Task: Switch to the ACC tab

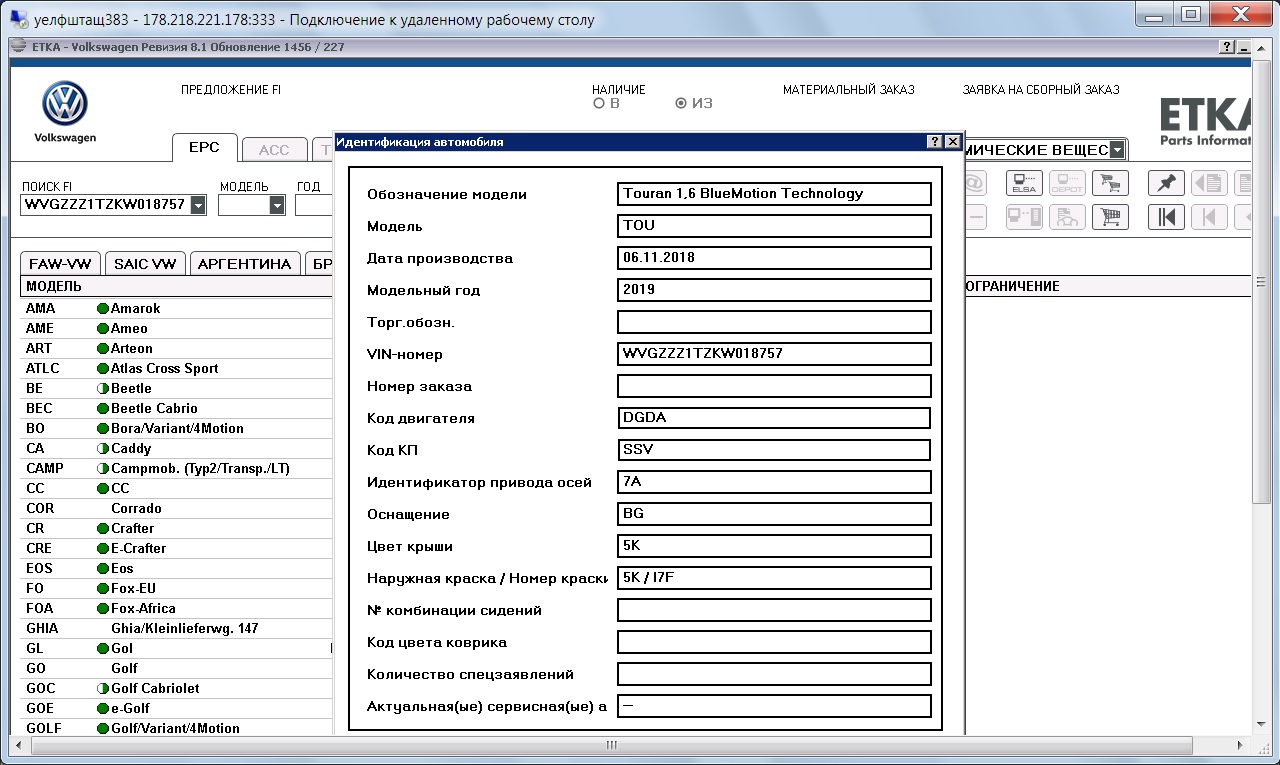Action: pyautogui.click(x=274, y=150)
